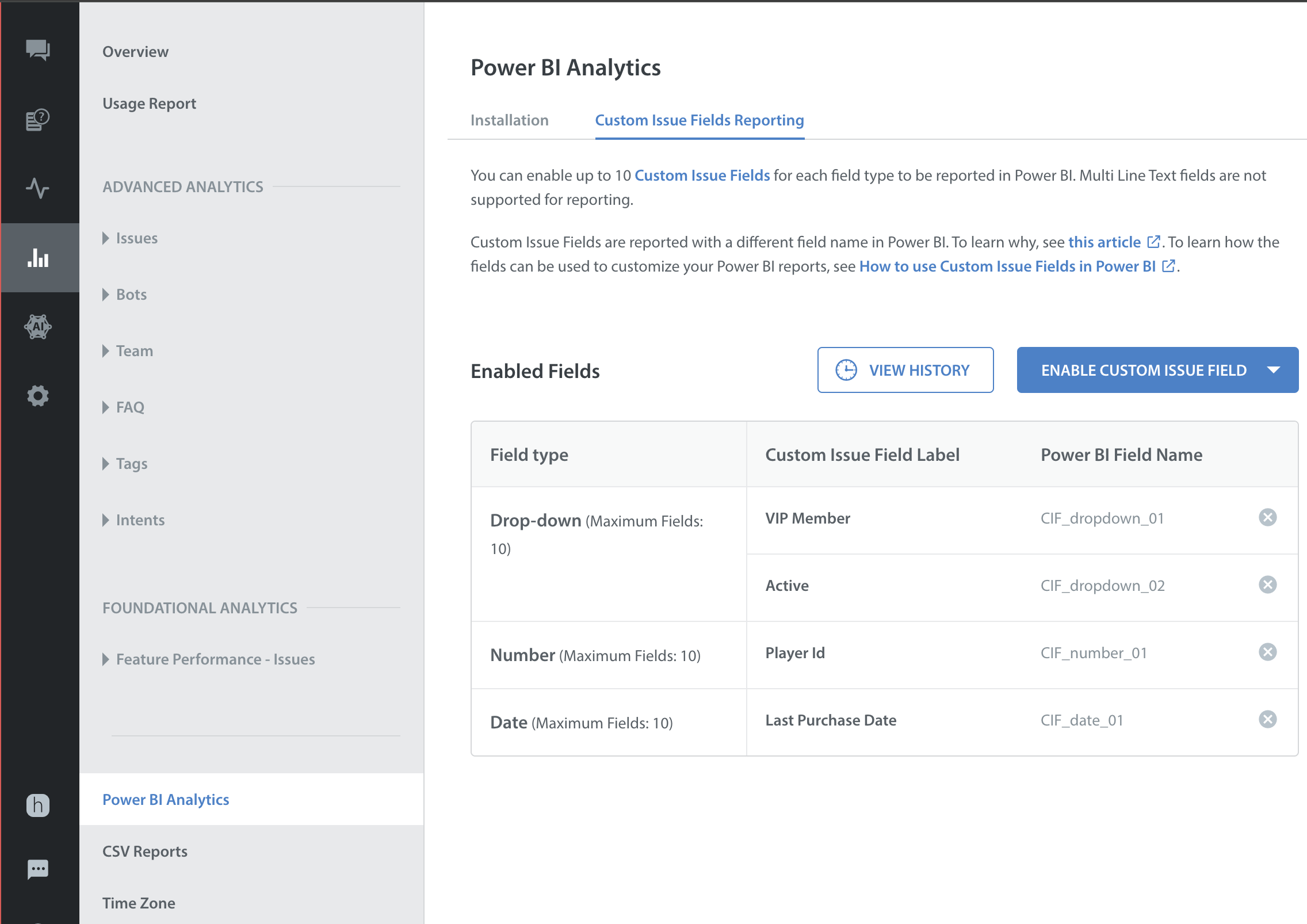Click the Helpshift 'h' logo icon
Image resolution: width=1307 pixels, height=924 pixels.
[x=38, y=805]
